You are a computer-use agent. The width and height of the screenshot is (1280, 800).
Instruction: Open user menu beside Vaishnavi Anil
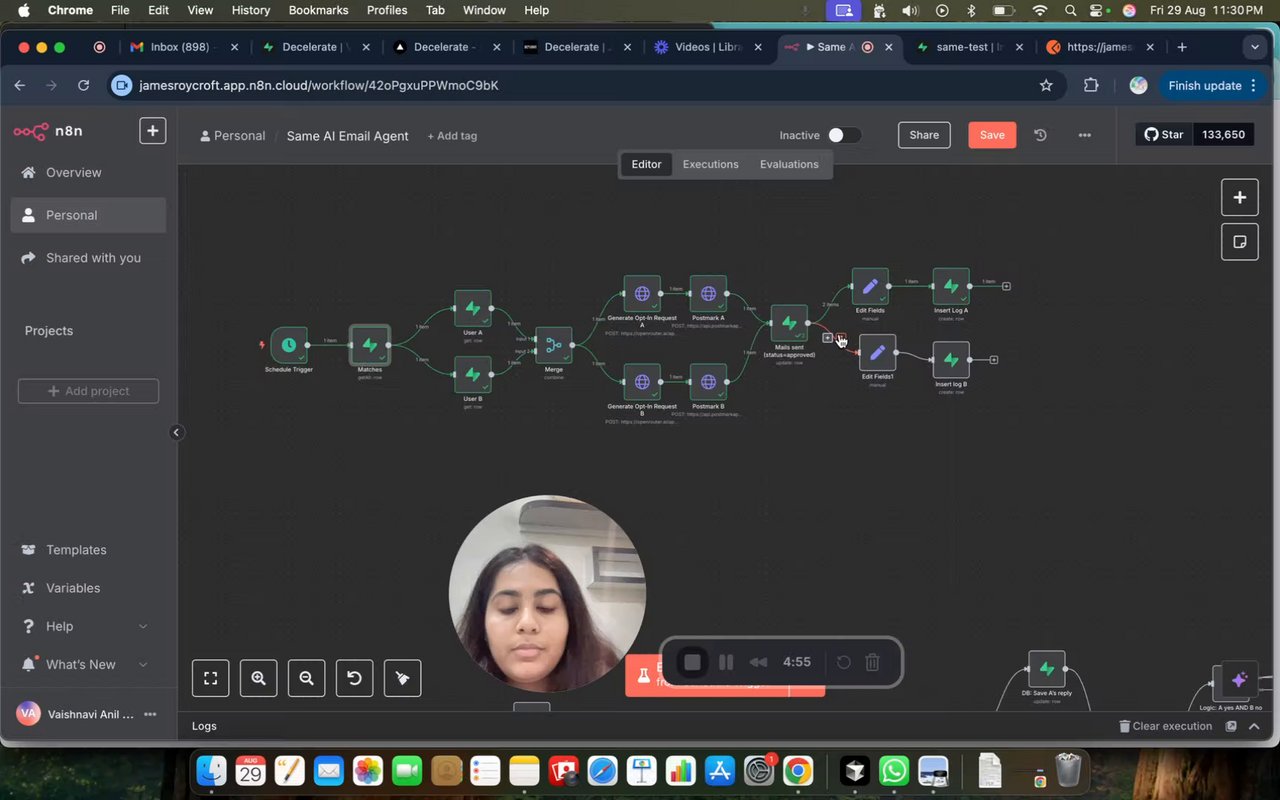point(150,714)
